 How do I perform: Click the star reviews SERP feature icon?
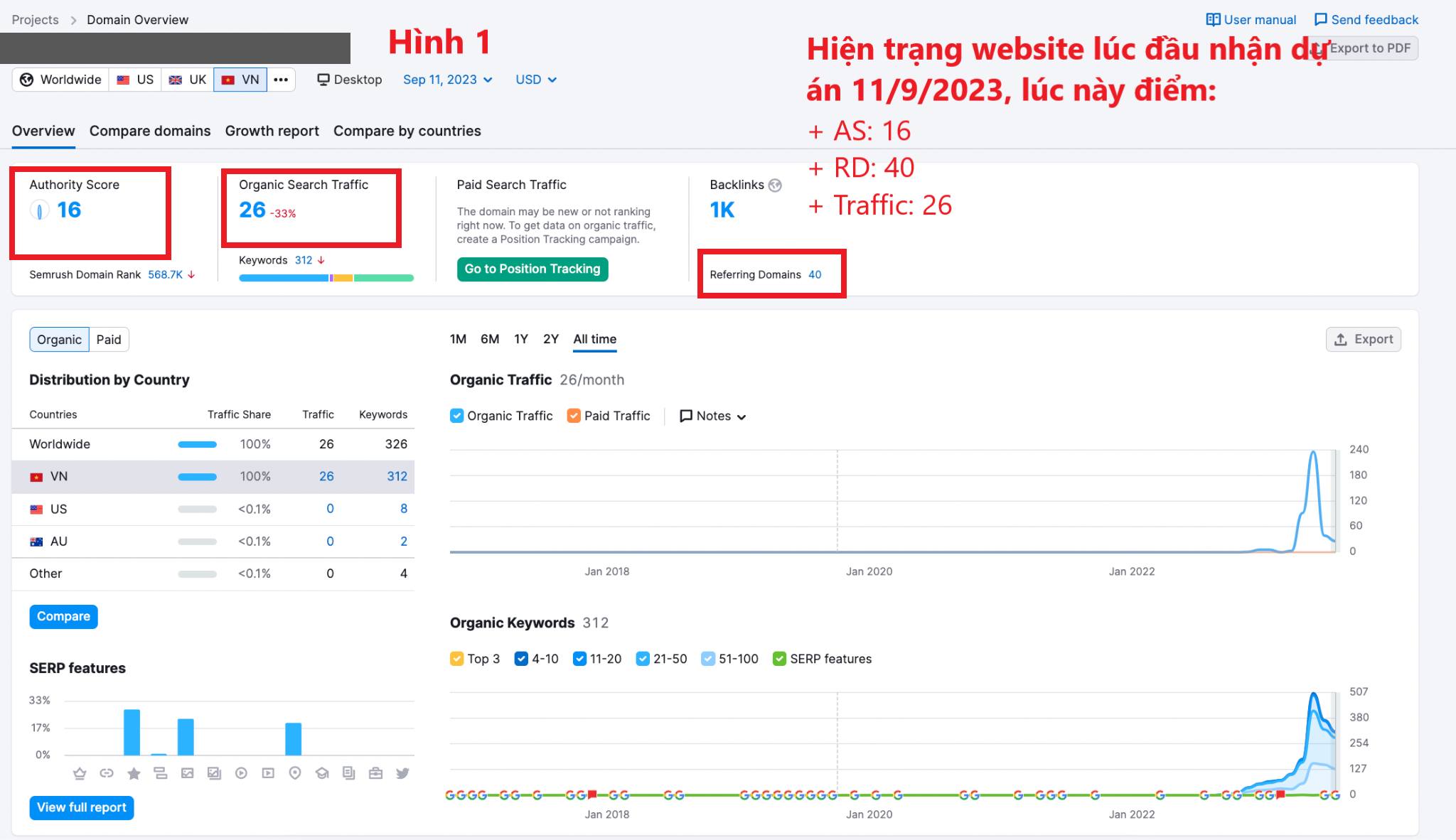coord(134,773)
